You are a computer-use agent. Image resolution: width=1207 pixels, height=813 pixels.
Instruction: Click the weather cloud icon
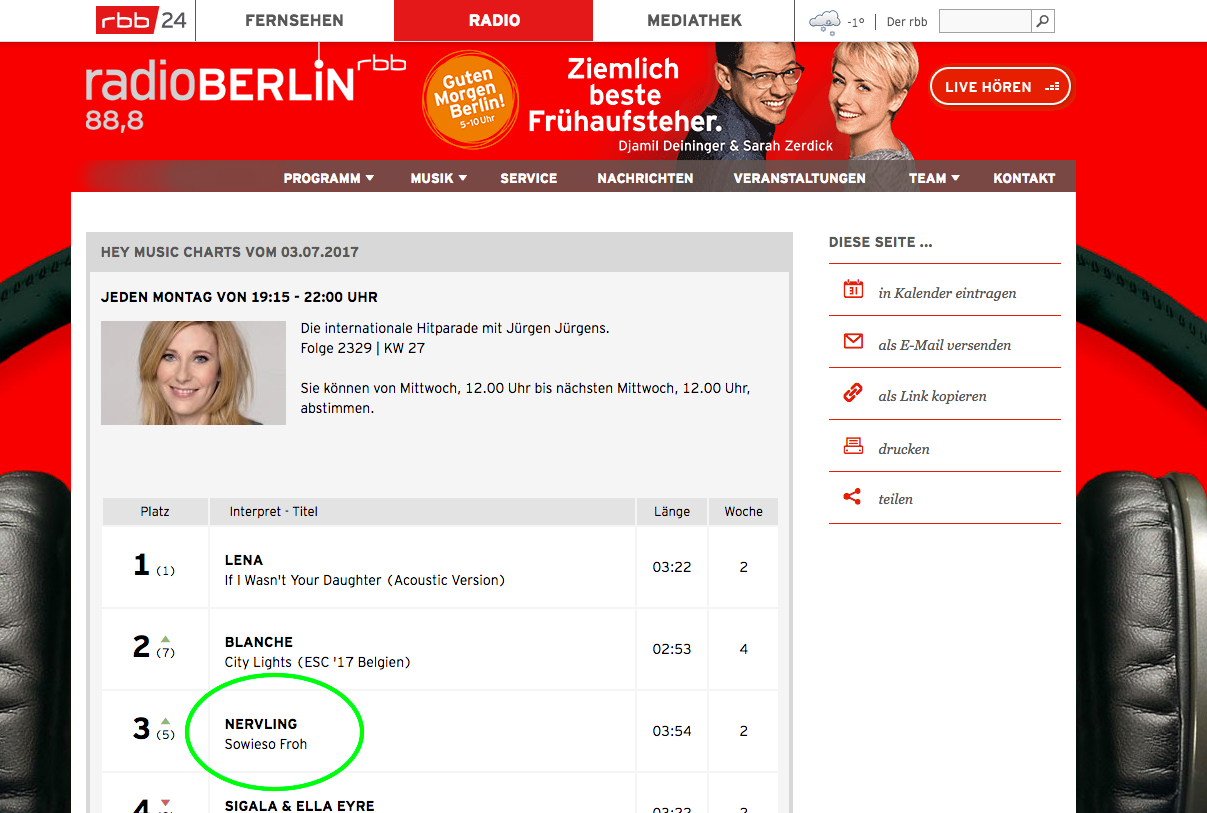[x=824, y=21]
